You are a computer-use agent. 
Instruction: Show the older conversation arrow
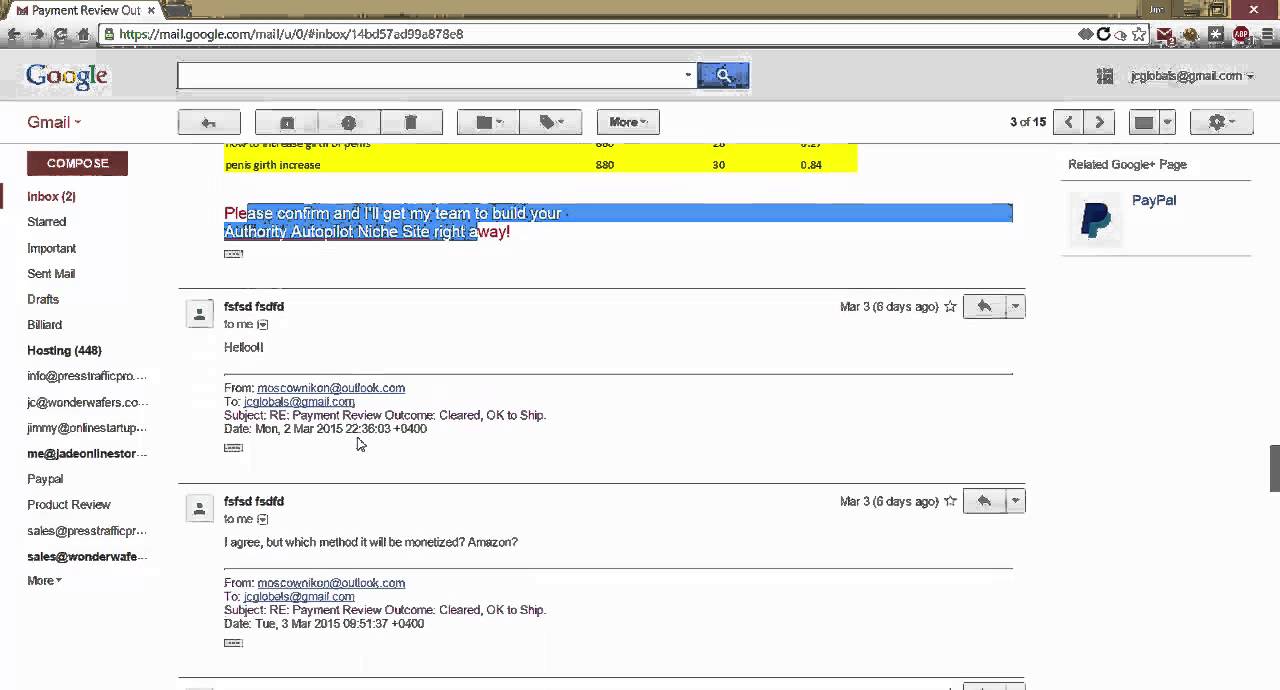[x=1100, y=122]
